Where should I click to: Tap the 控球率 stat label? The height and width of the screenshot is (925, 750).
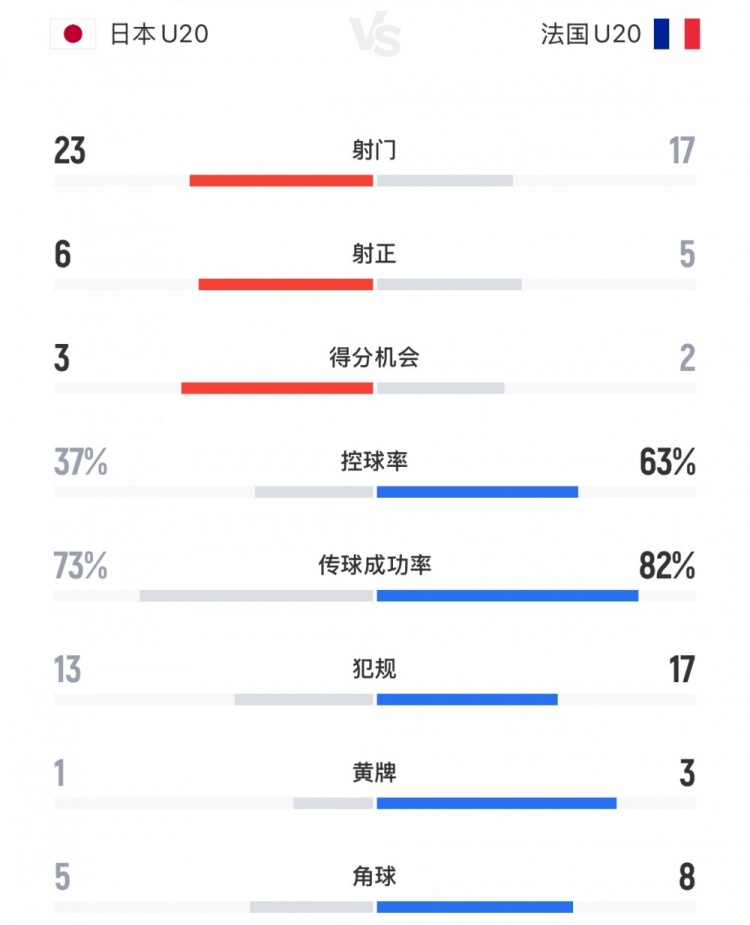[375, 462]
